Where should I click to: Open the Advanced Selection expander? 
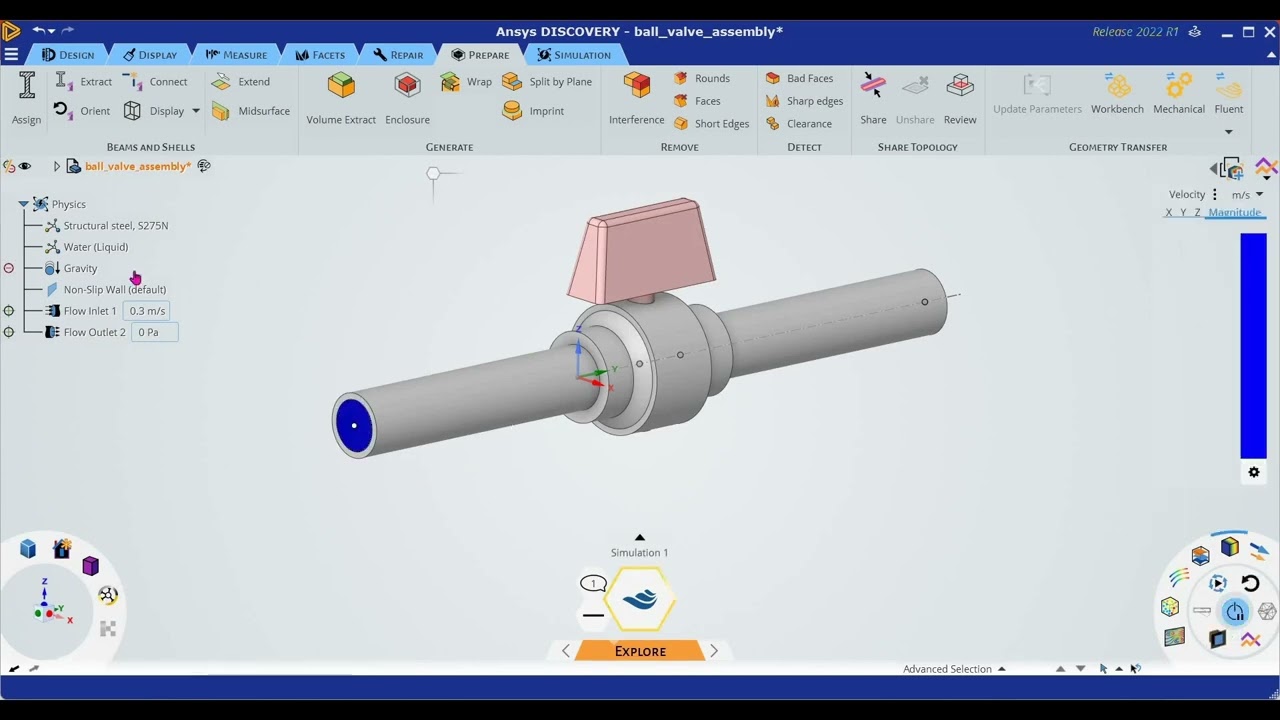[1001, 669]
